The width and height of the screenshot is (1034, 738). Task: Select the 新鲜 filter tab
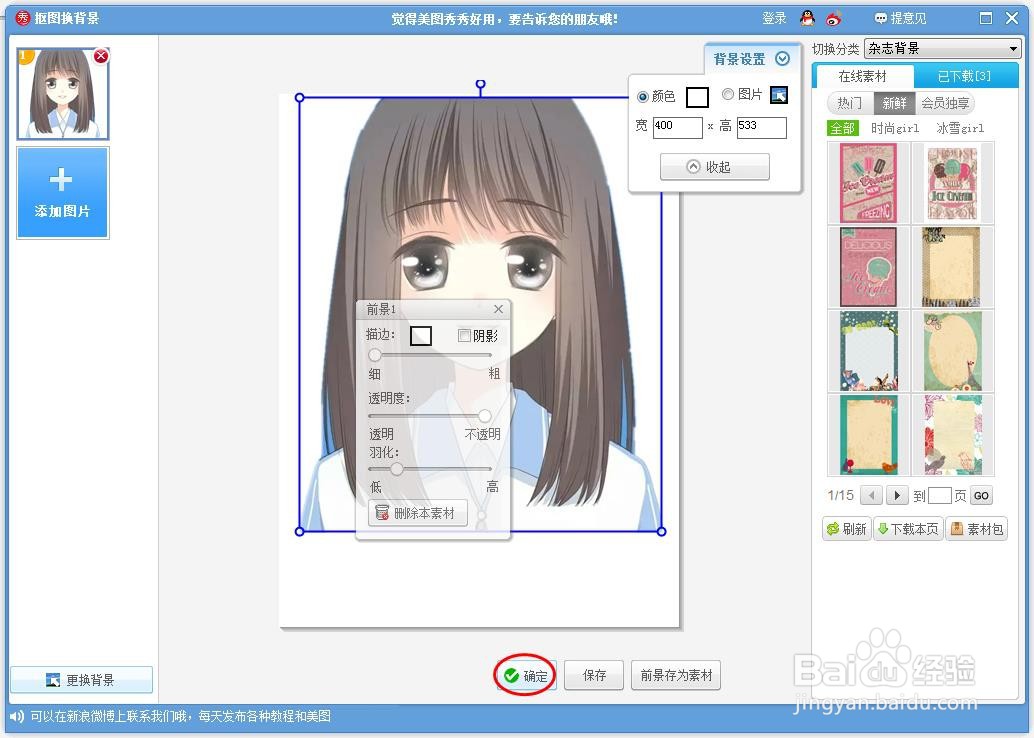pyautogui.click(x=894, y=104)
